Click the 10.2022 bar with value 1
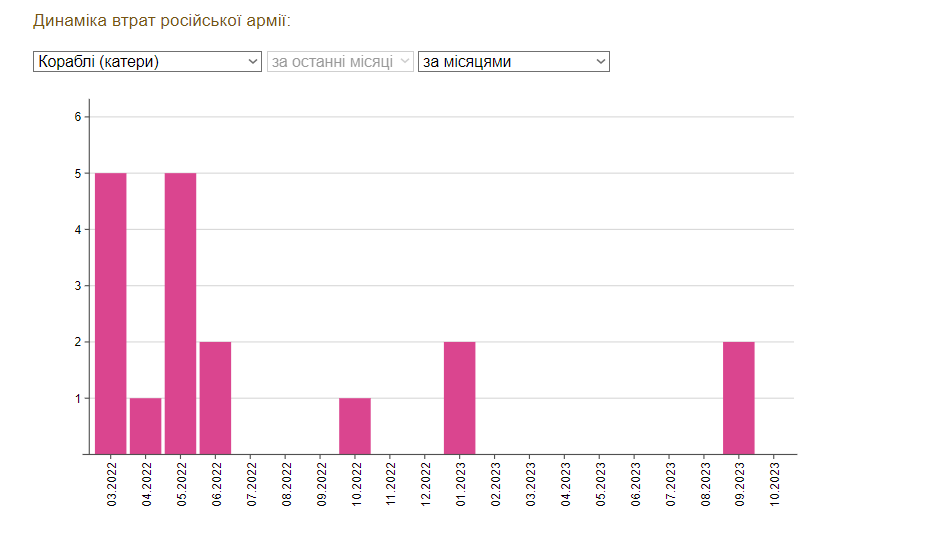Viewport: 929px width, 545px height. [355, 427]
